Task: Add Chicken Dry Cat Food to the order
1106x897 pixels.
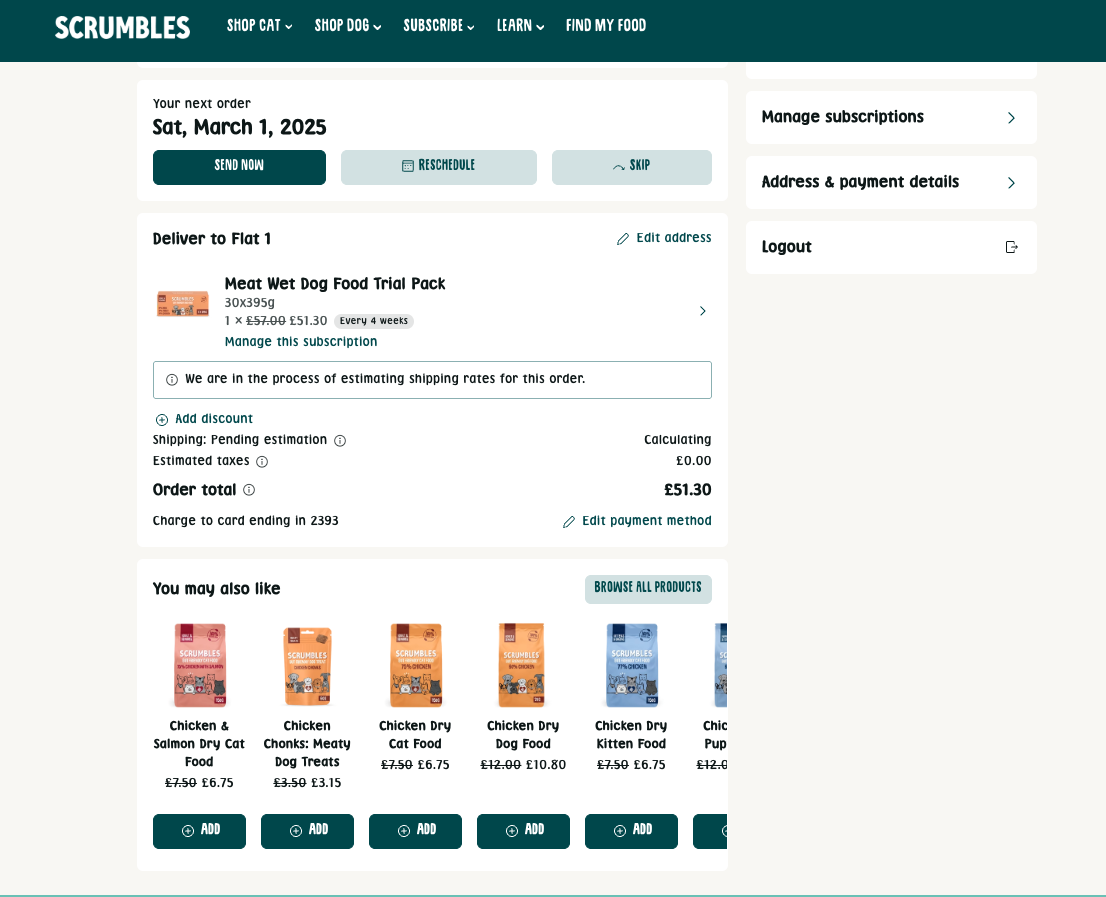Action: 415,830
